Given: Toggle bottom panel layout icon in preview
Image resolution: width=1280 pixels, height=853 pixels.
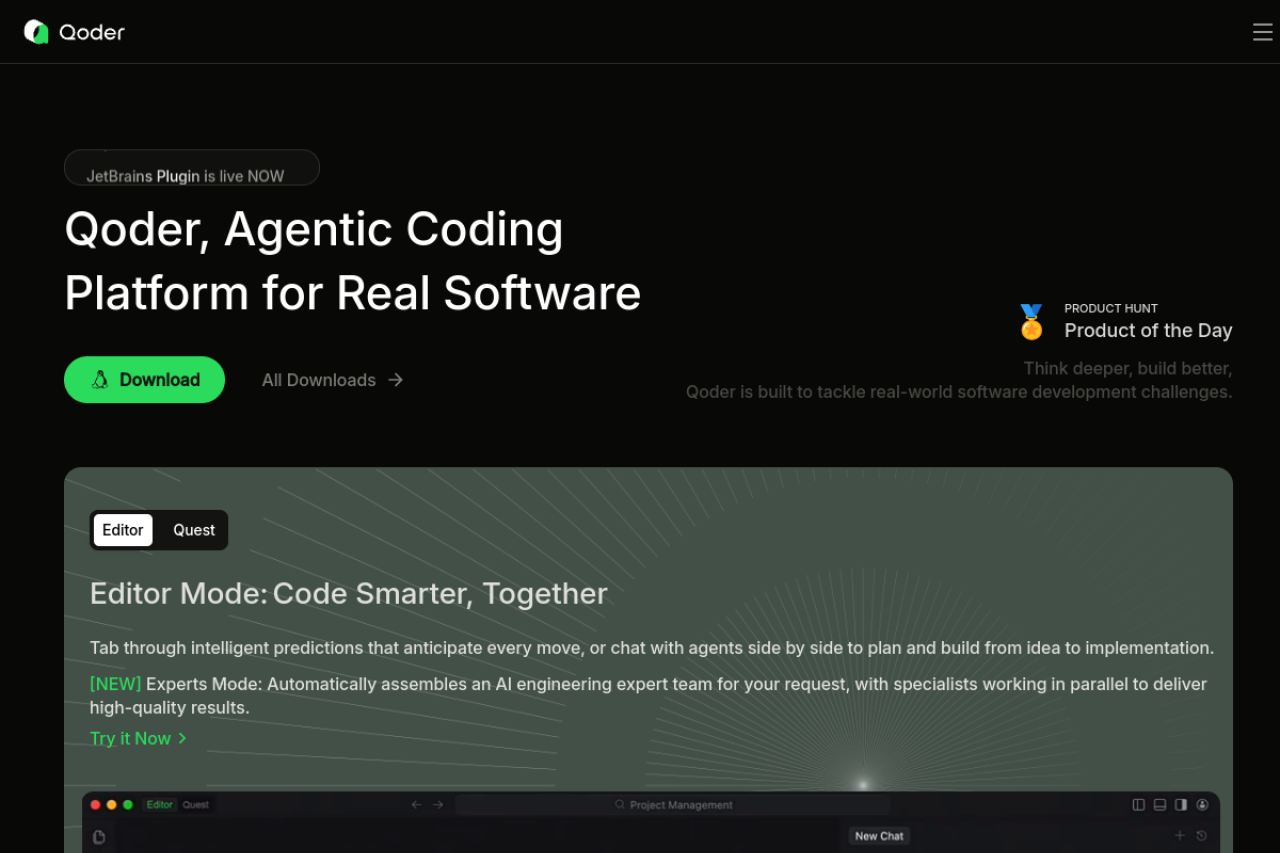Looking at the screenshot, I should (1160, 805).
